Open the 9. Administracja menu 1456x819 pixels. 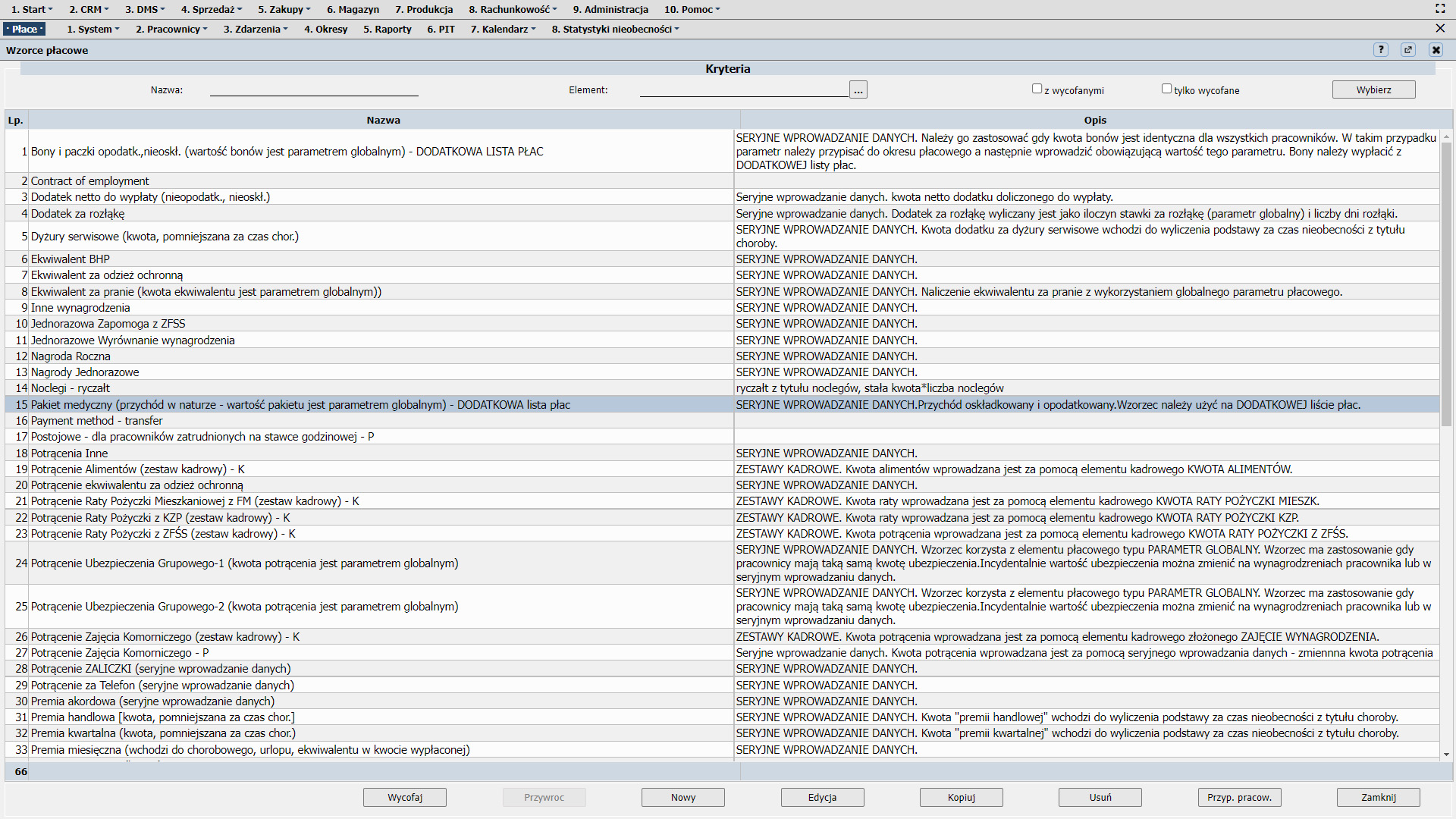tap(610, 9)
